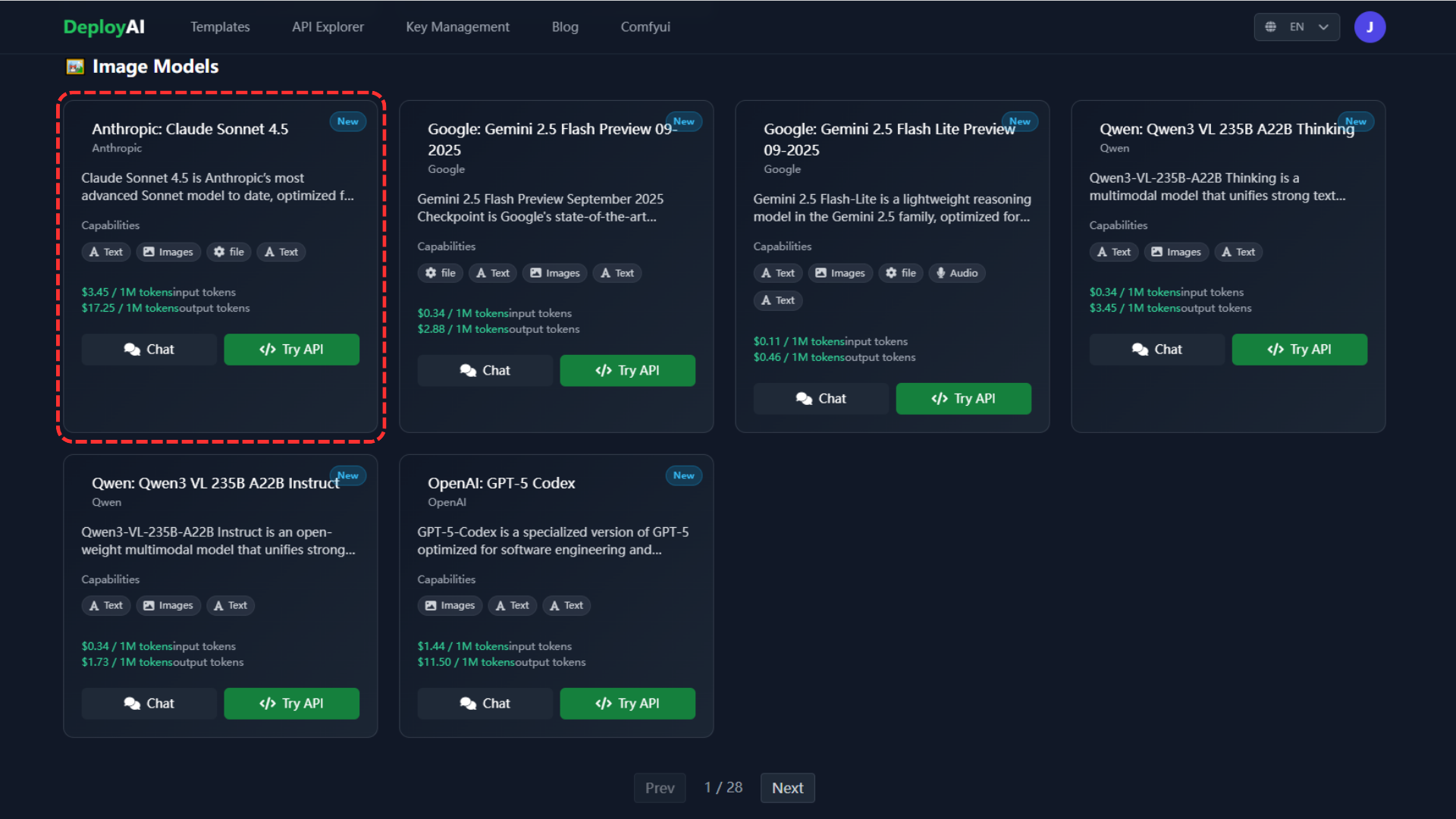Click the globe language icon
1456x819 pixels.
click(x=1270, y=27)
